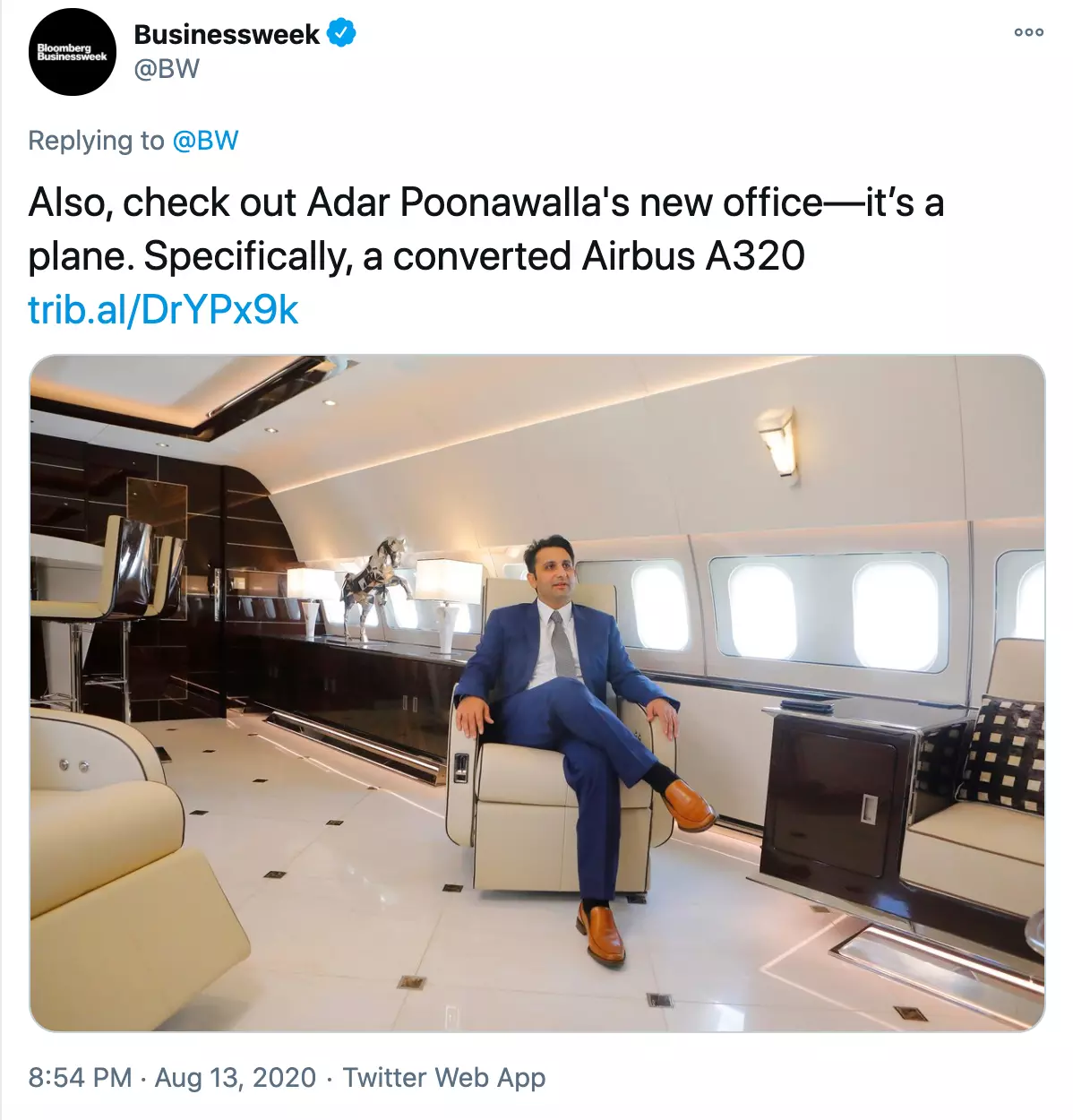The height and width of the screenshot is (1120, 1073).
Task: Click the blue verified badge
Action: click(x=341, y=34)
